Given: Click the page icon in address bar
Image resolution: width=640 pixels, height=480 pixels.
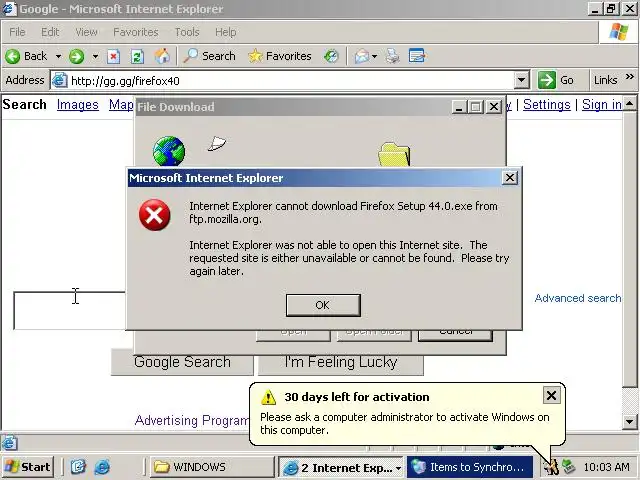Looking at the screenshot, I should click(60, 80).
